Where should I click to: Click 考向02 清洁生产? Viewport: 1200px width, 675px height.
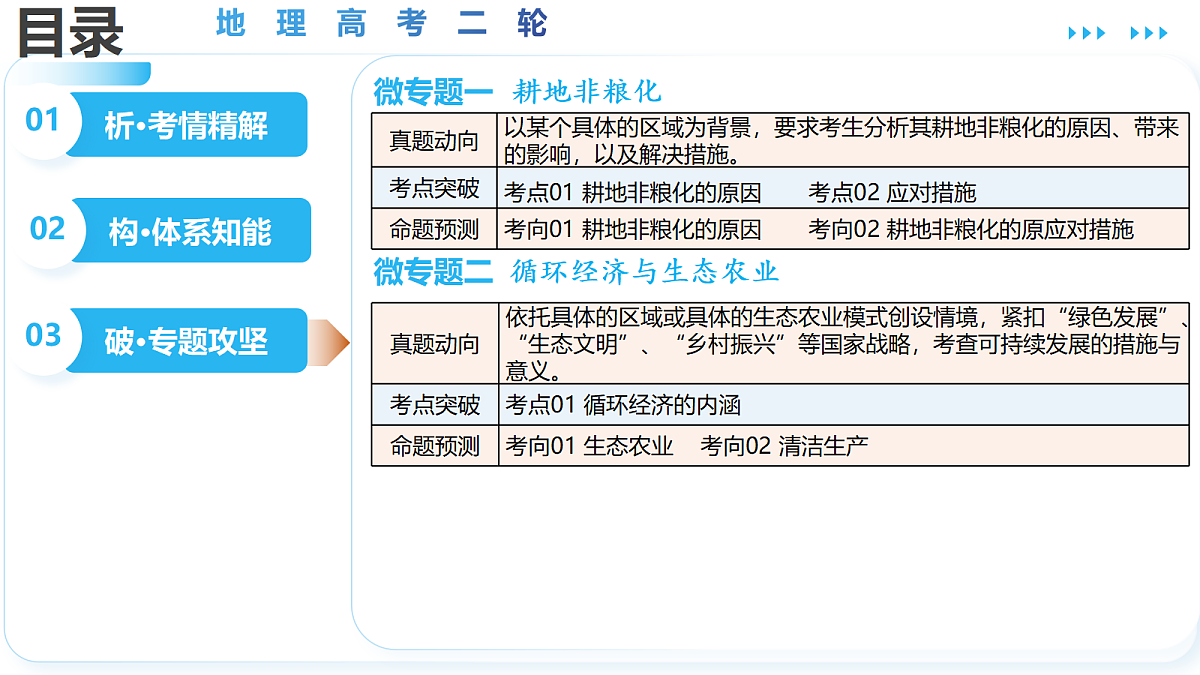click(784, 446)
